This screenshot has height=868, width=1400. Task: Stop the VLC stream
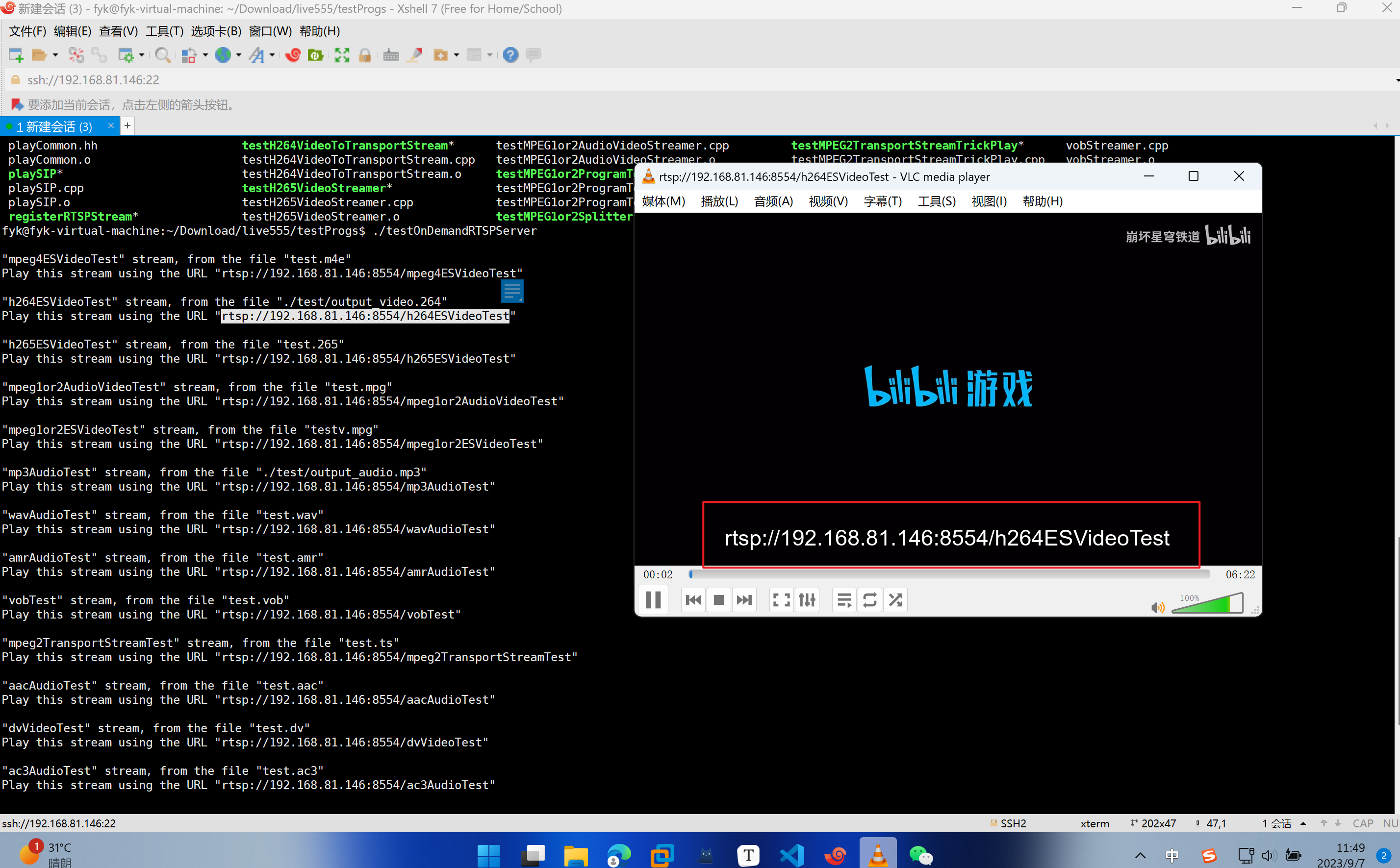tap(718, 600)
